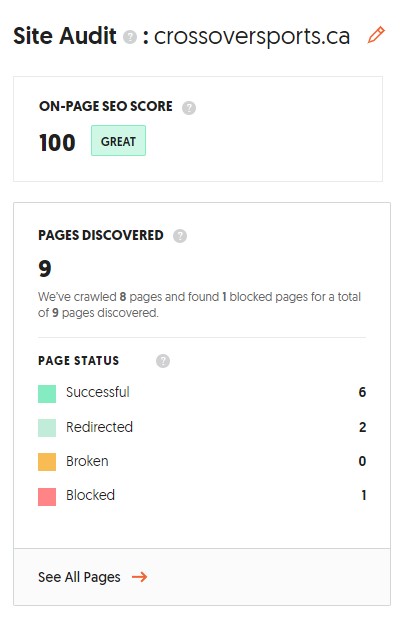
Task: Click the Successful count of 6
Action: click(x=362, y=392)
